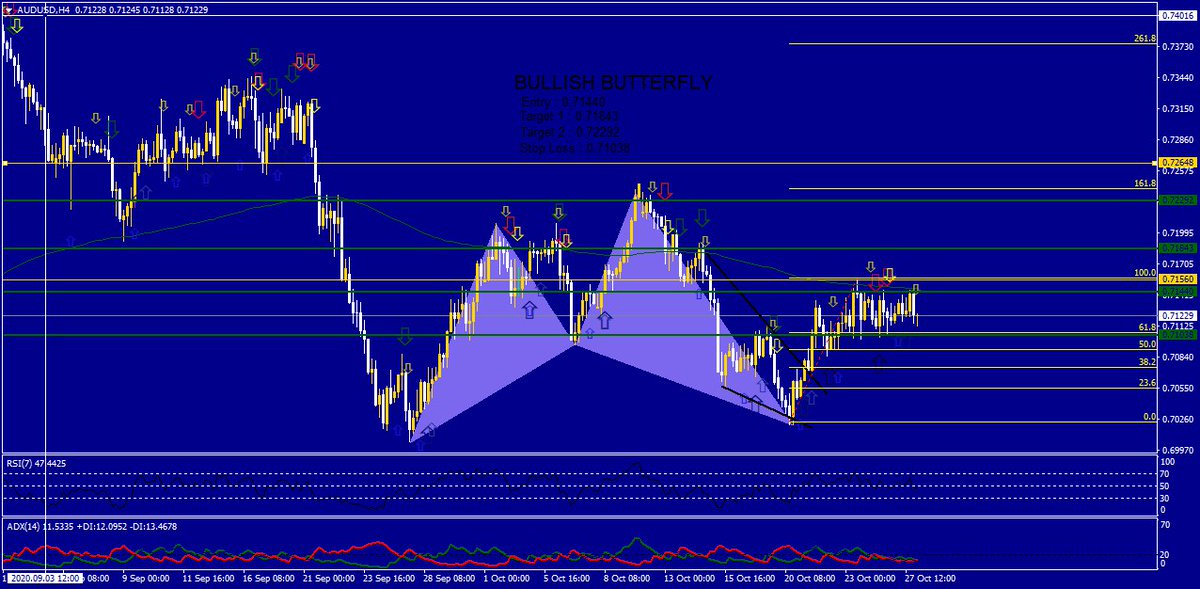1200x589 pixels.
Task: Click the Target 1 0.71843 text line
Action: [570, 117]
